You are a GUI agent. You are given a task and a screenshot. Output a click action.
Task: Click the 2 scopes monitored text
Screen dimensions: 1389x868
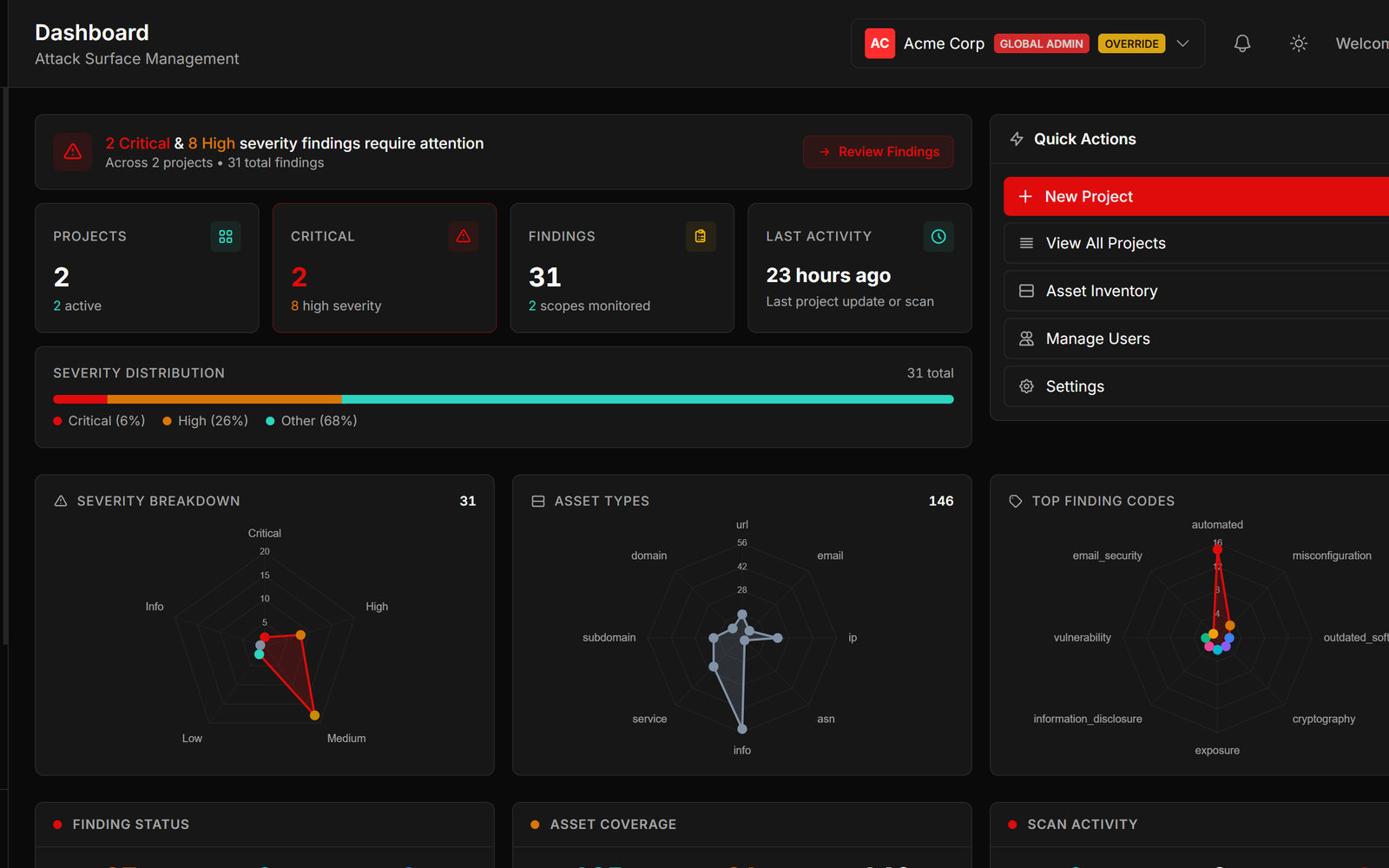(x=589, y=306)
